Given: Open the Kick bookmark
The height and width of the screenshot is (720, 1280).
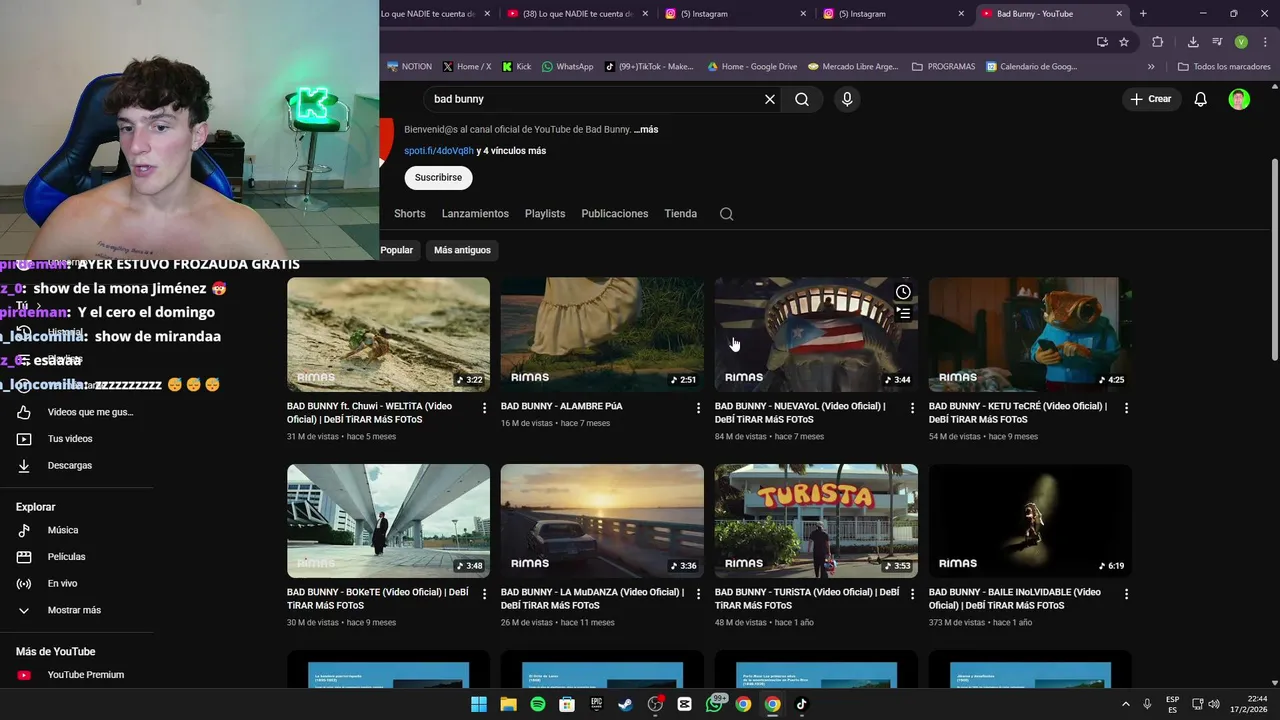Looking at the screenshot, I should pyautogui.click(x=517, y=67).
